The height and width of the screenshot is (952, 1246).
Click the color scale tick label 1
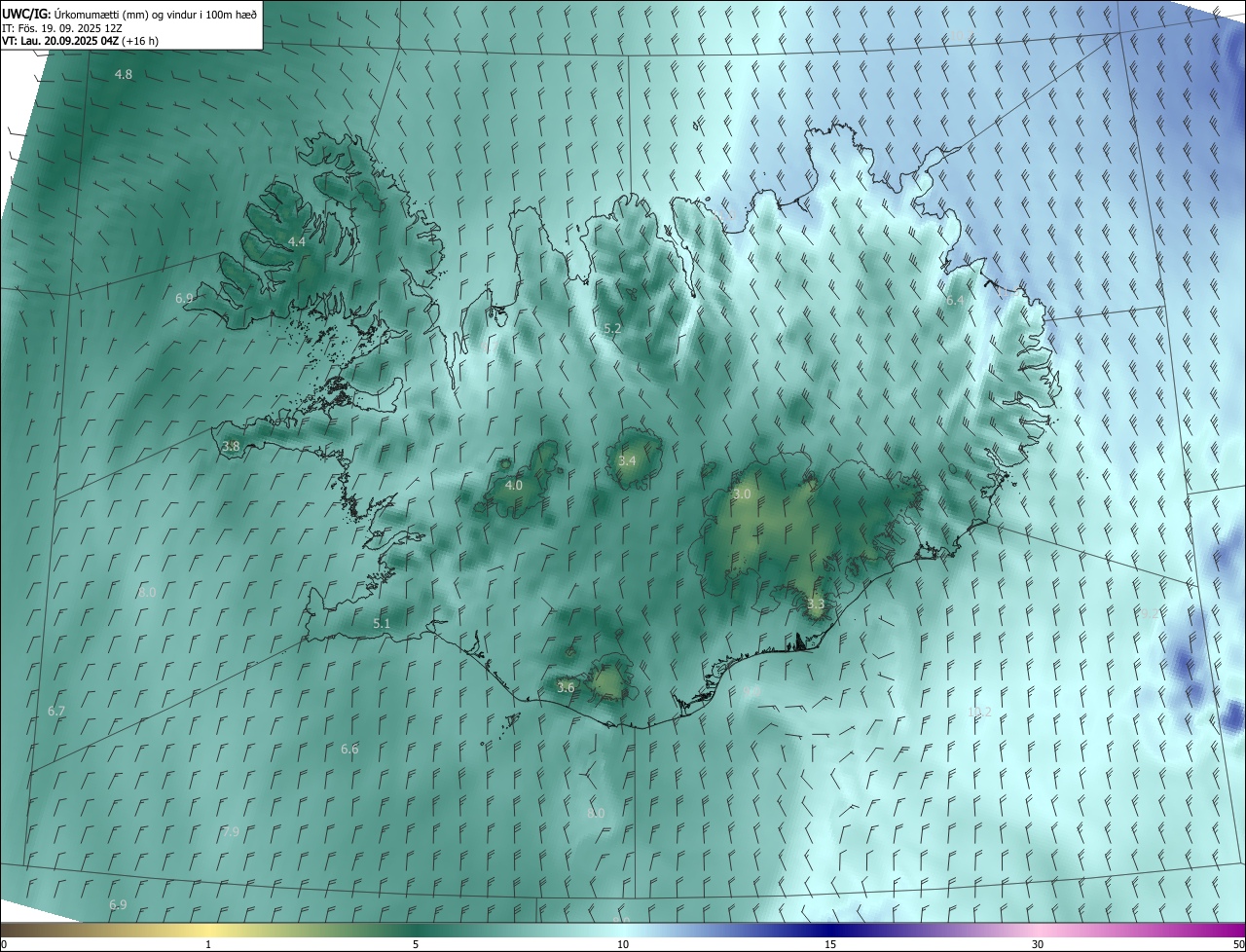[x=208, y=944]
